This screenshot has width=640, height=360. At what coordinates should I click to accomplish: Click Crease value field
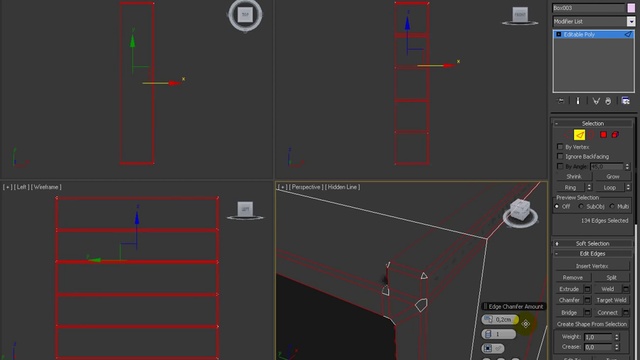point(598,347)
